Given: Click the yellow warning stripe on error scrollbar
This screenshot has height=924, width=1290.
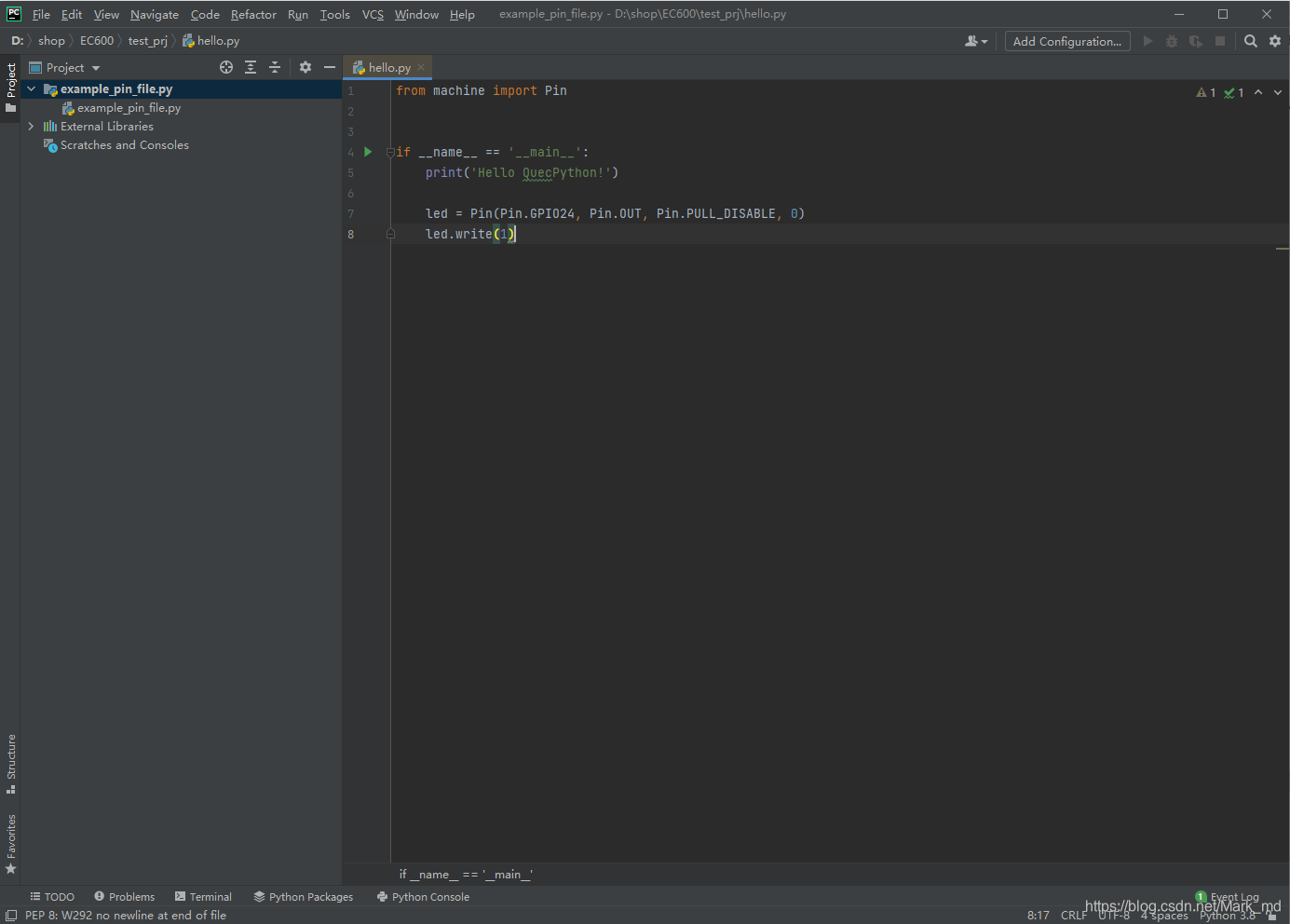Looking at the screenshot, I should coord(1283,249).
